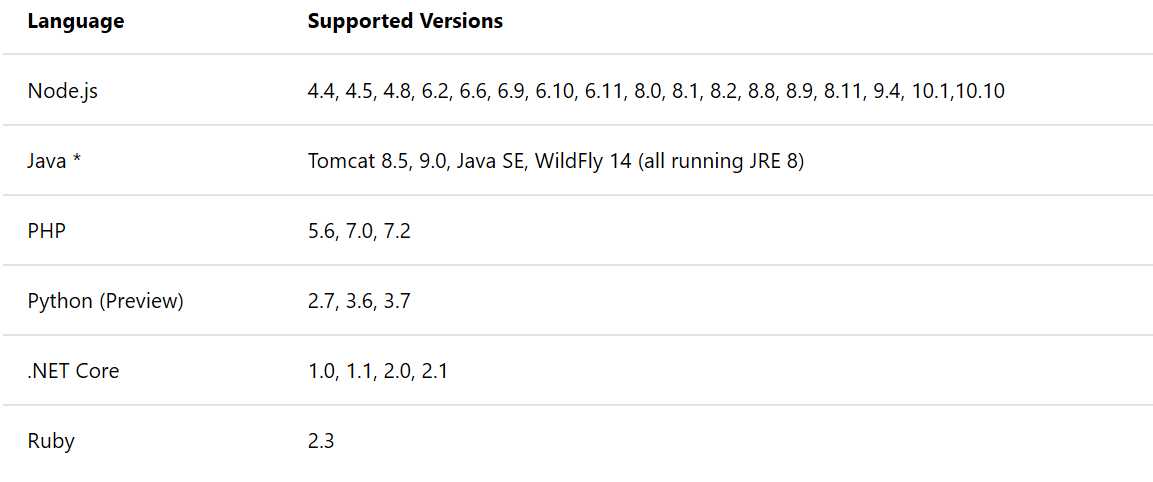Click the Ruby version 2.3 cell
Image resolution: width=1153 pixels, height=482 pixels.
point(321,442)
